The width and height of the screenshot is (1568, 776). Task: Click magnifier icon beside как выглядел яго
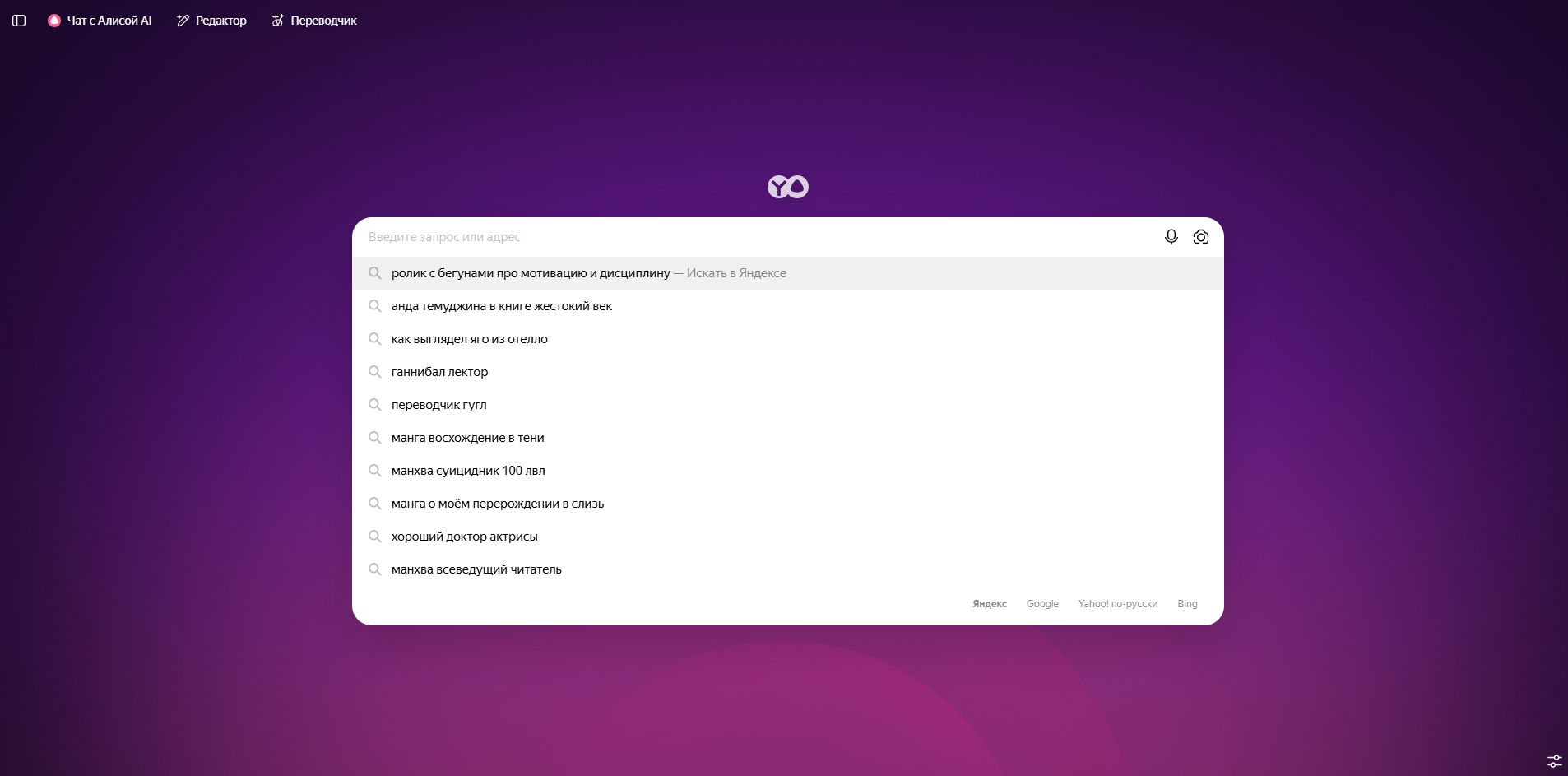tap(374, 339)
